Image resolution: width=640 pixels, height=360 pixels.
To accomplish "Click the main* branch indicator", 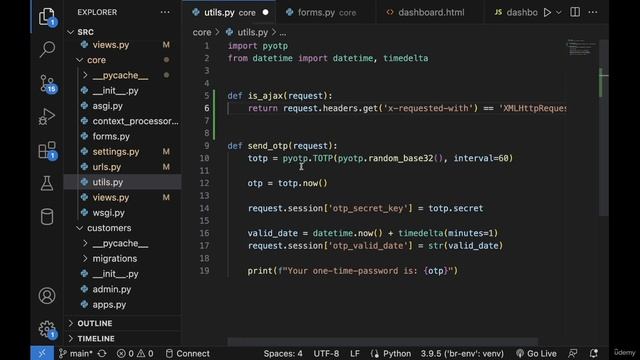I will [x=76, y=353].
